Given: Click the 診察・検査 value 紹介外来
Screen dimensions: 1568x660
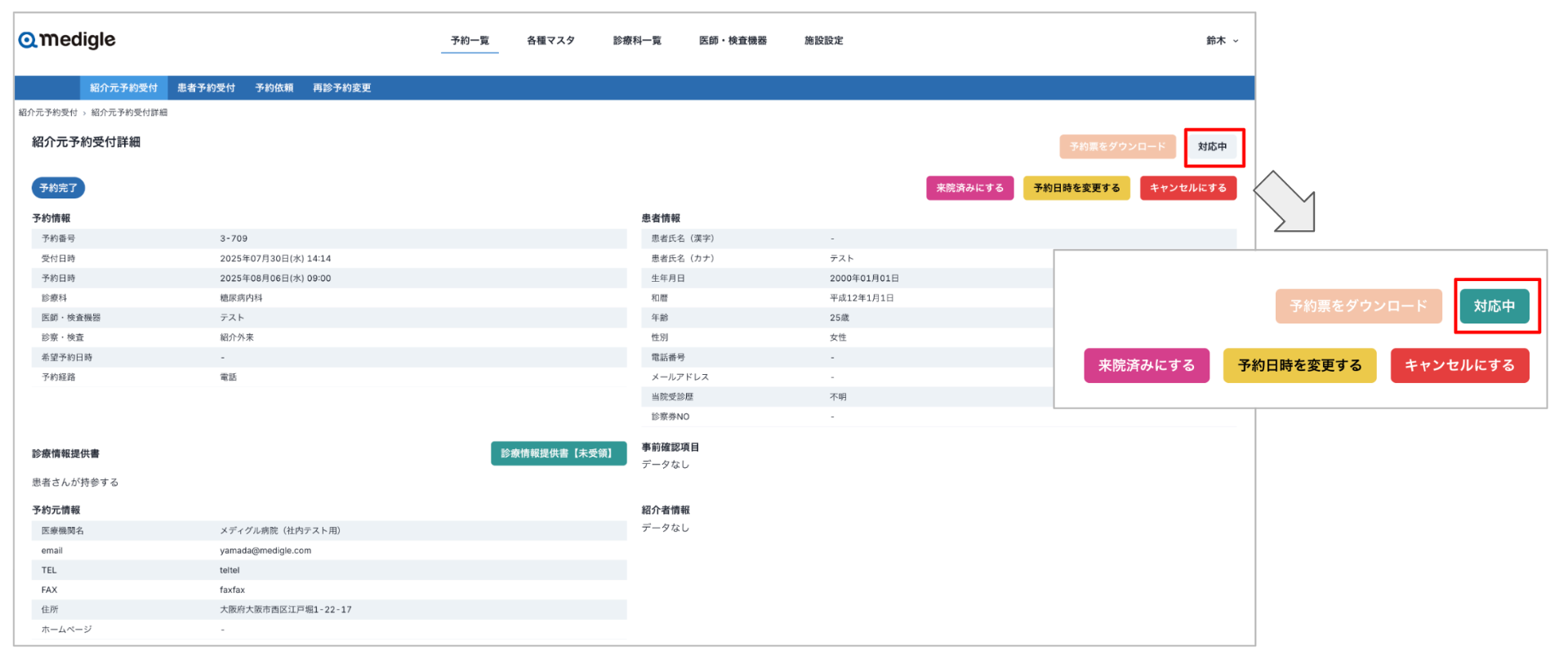Looking at the screenshot, I should click(x=237, y=337).
